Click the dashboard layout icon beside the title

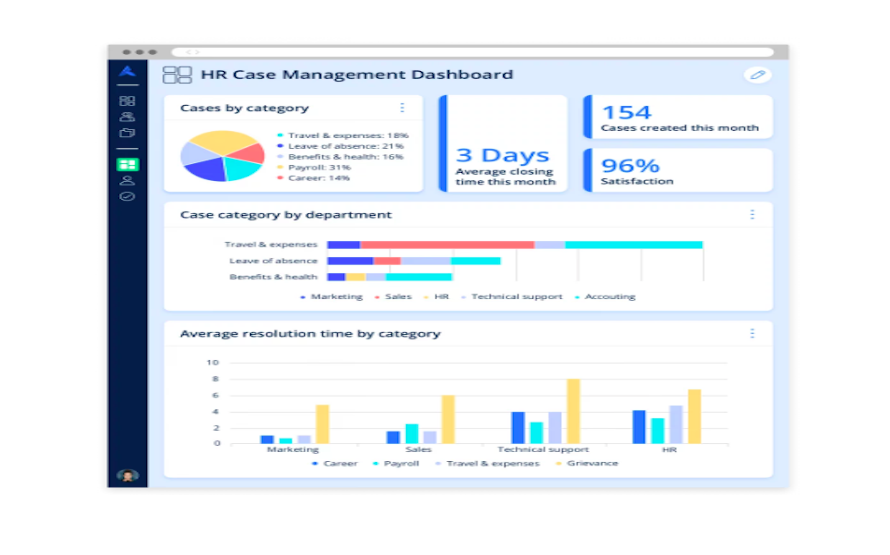[177, 75]
